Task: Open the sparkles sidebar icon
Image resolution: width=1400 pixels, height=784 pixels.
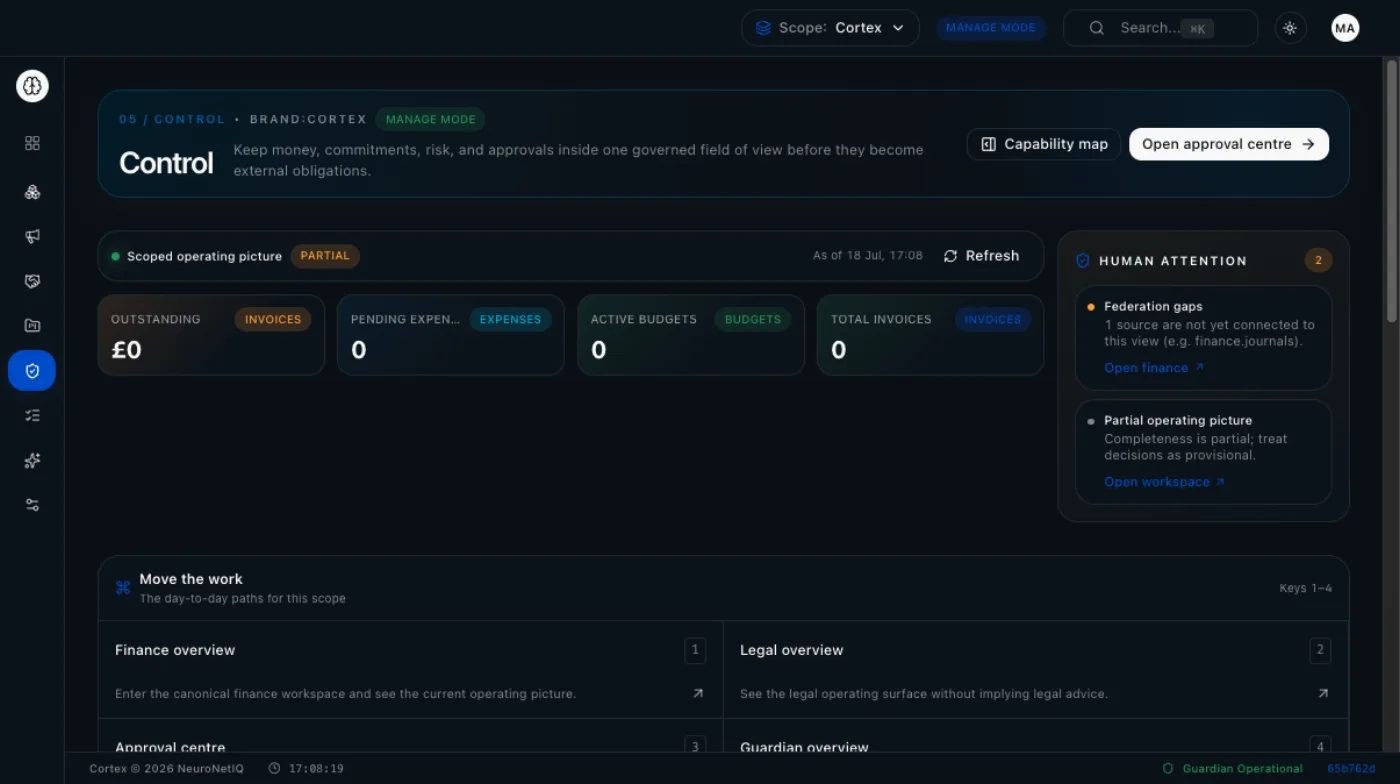Action: (x=32, y=460)
